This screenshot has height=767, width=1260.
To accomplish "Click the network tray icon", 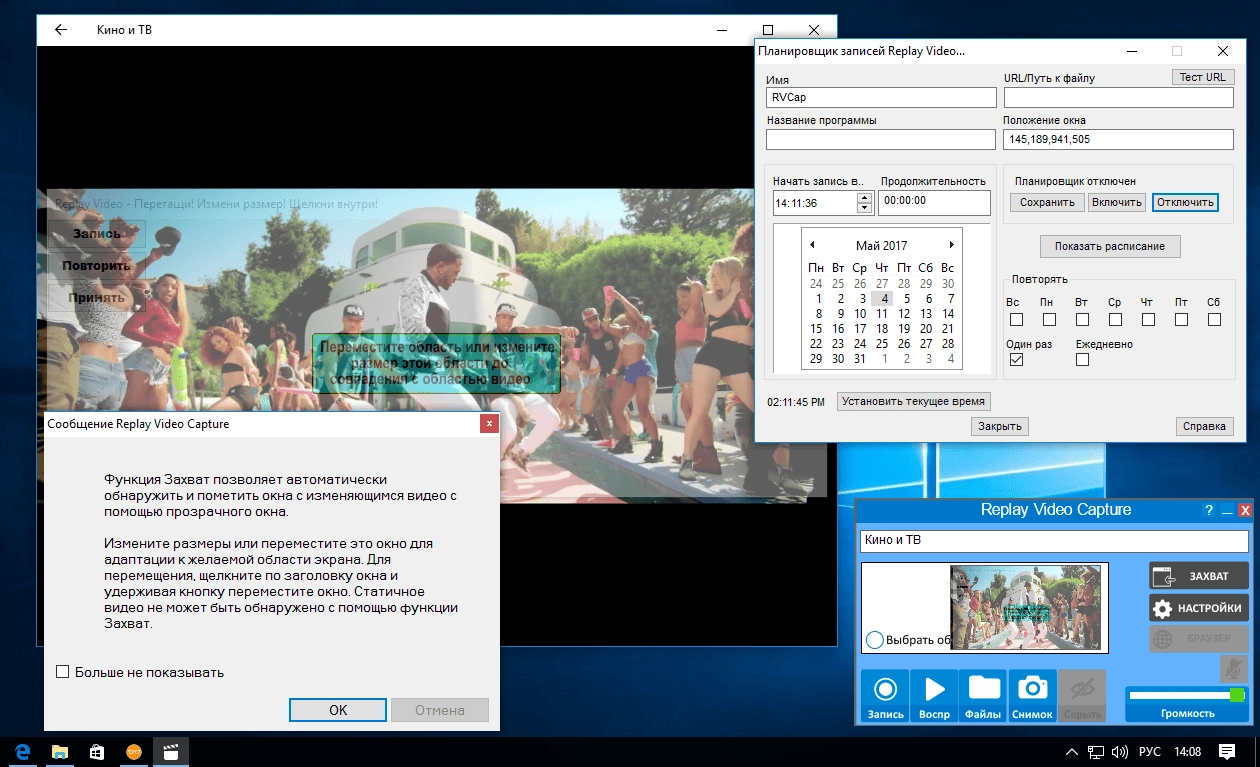I will click(1096, 751).
